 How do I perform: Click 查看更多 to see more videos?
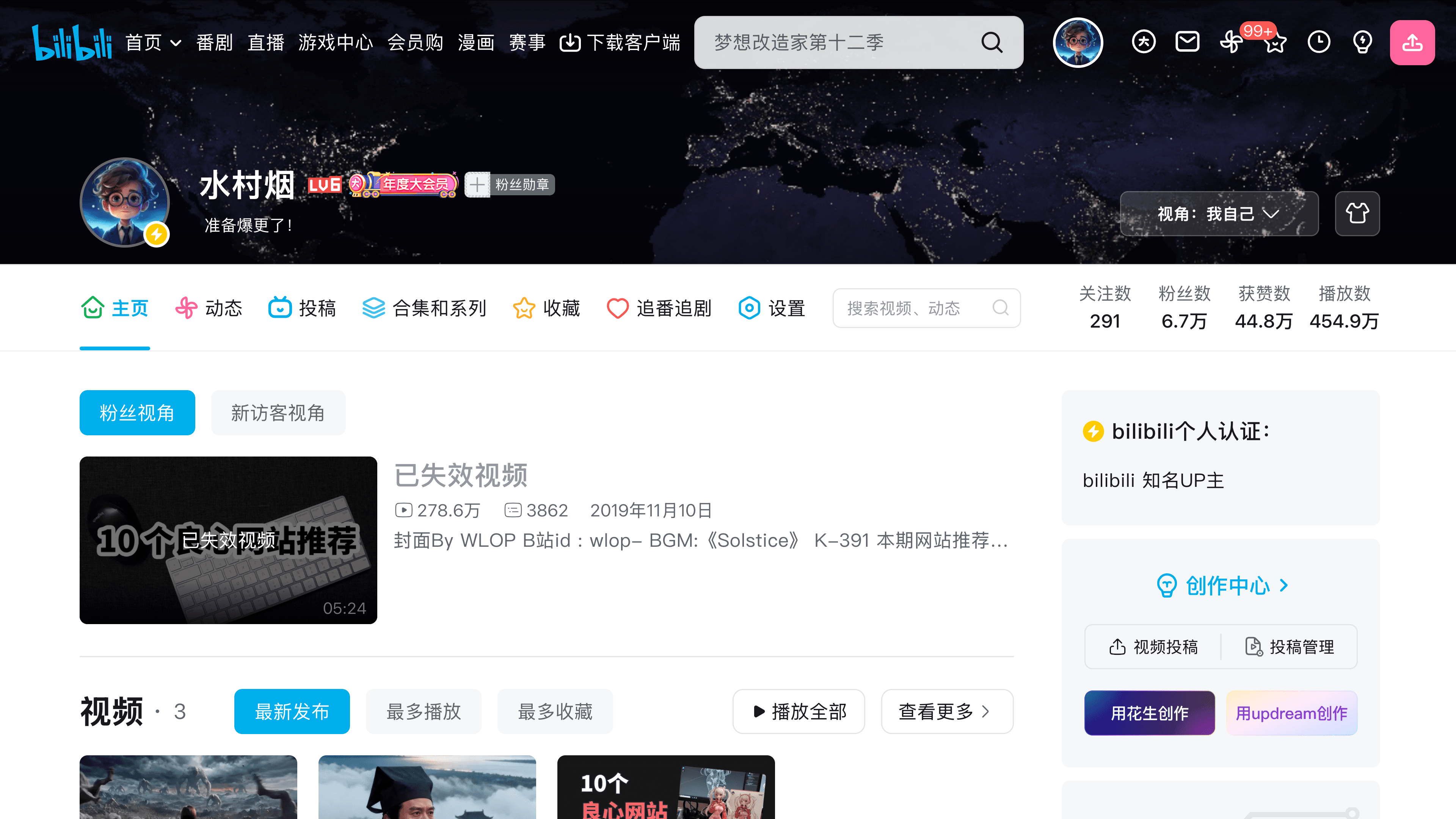pyautogui.click(x=947, y=711)
